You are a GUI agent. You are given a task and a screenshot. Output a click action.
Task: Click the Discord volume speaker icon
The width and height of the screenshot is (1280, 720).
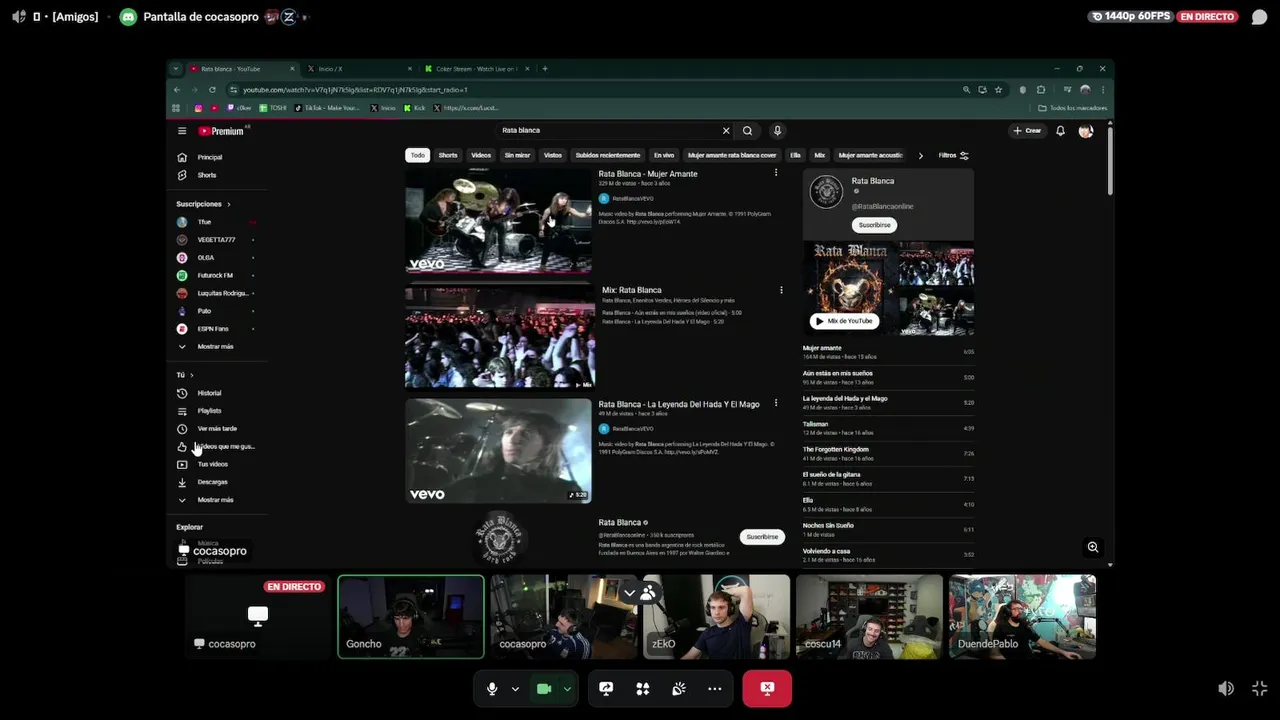tap(1226, 689)
